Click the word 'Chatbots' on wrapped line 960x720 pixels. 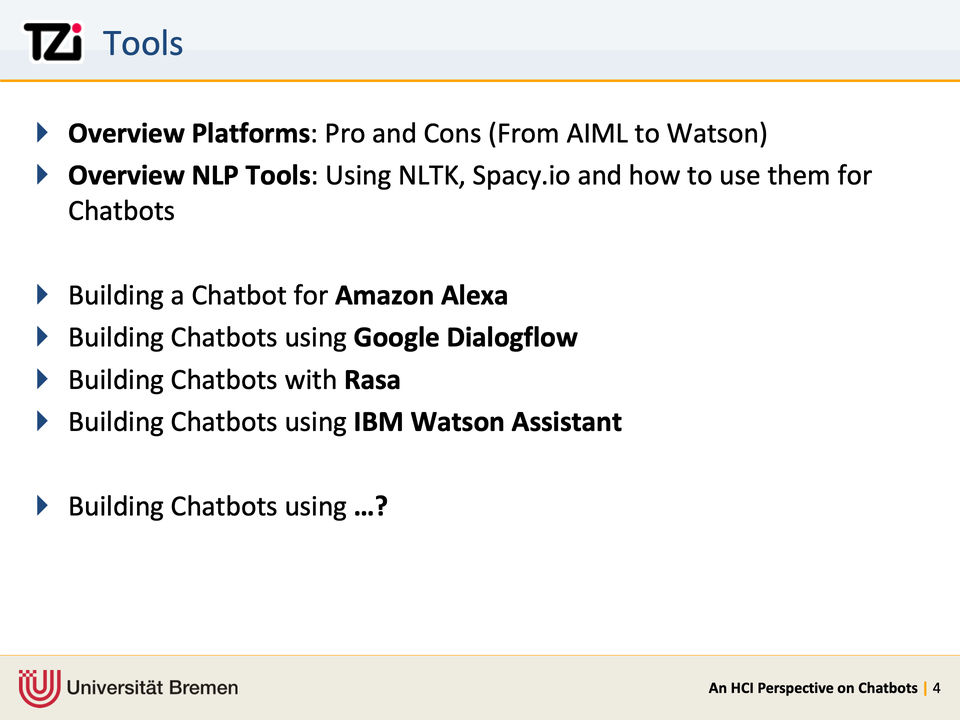click(121, 212)
